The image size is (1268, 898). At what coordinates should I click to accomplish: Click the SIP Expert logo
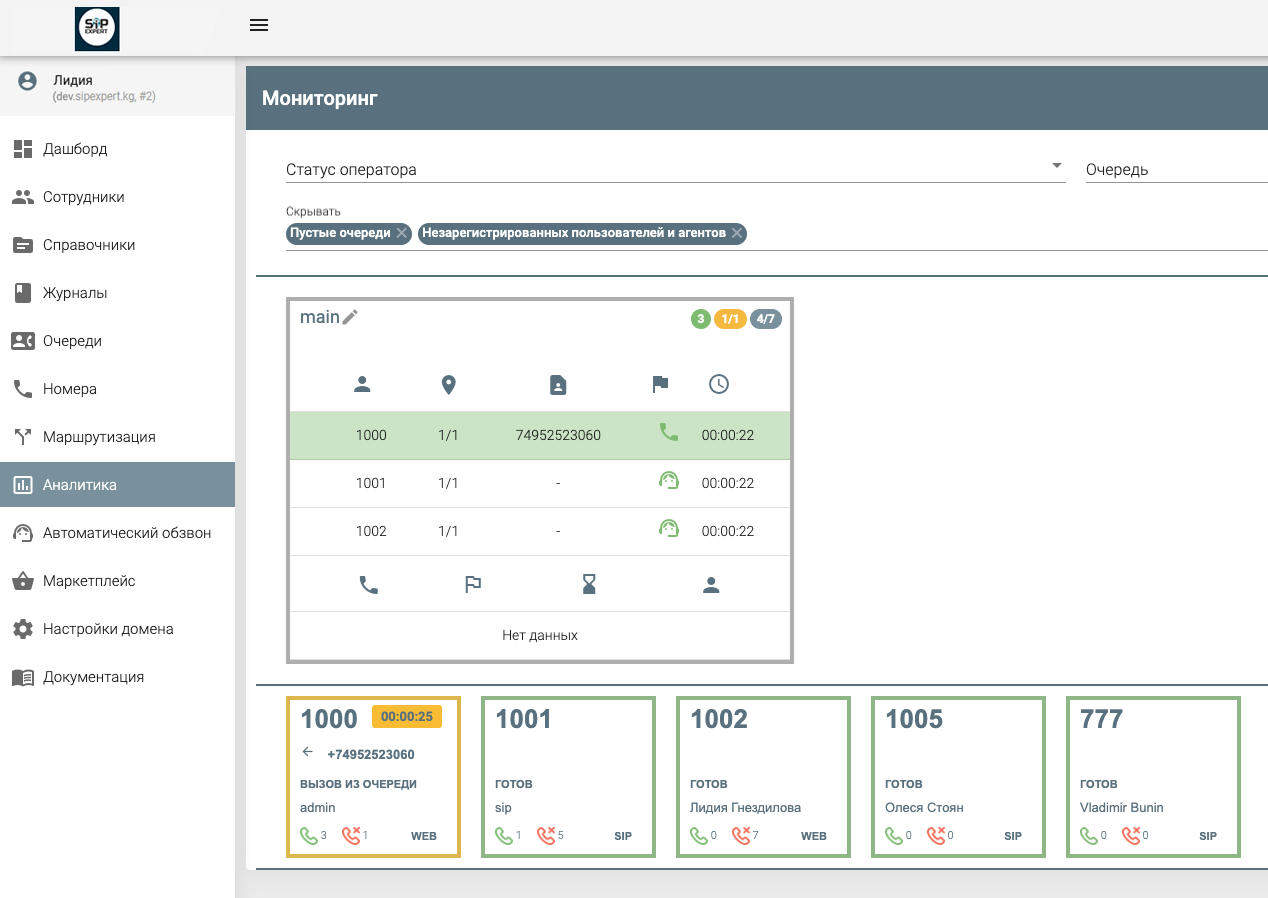click(x=97, y=29)
